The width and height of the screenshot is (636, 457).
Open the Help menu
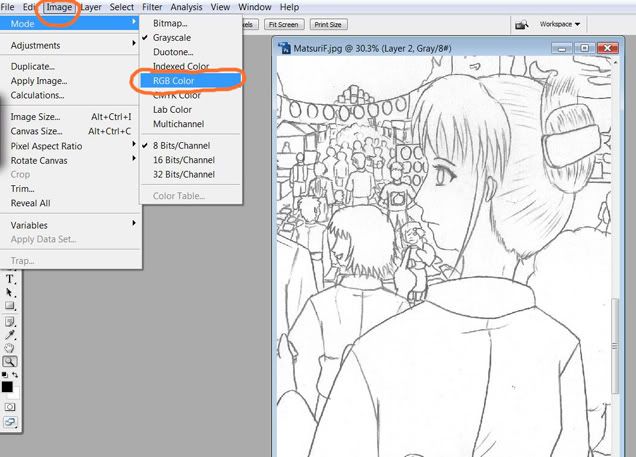289,7
